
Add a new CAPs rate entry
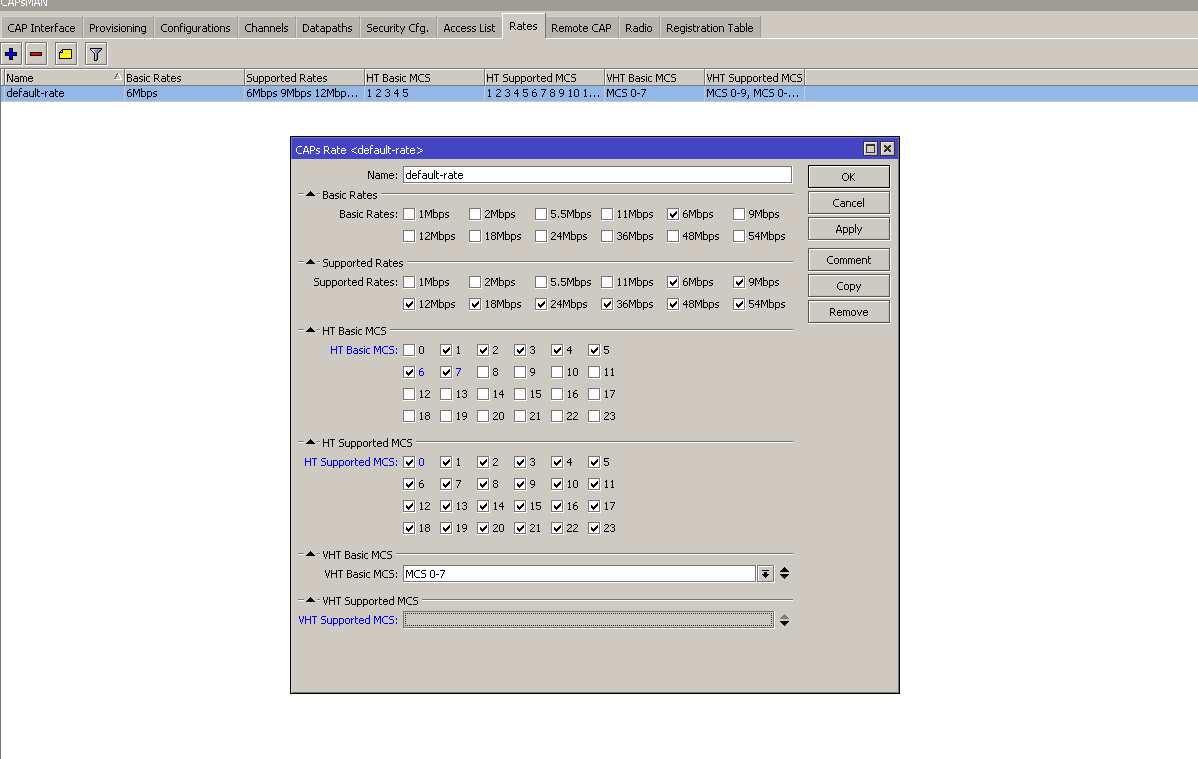click(x=11, y=53)
